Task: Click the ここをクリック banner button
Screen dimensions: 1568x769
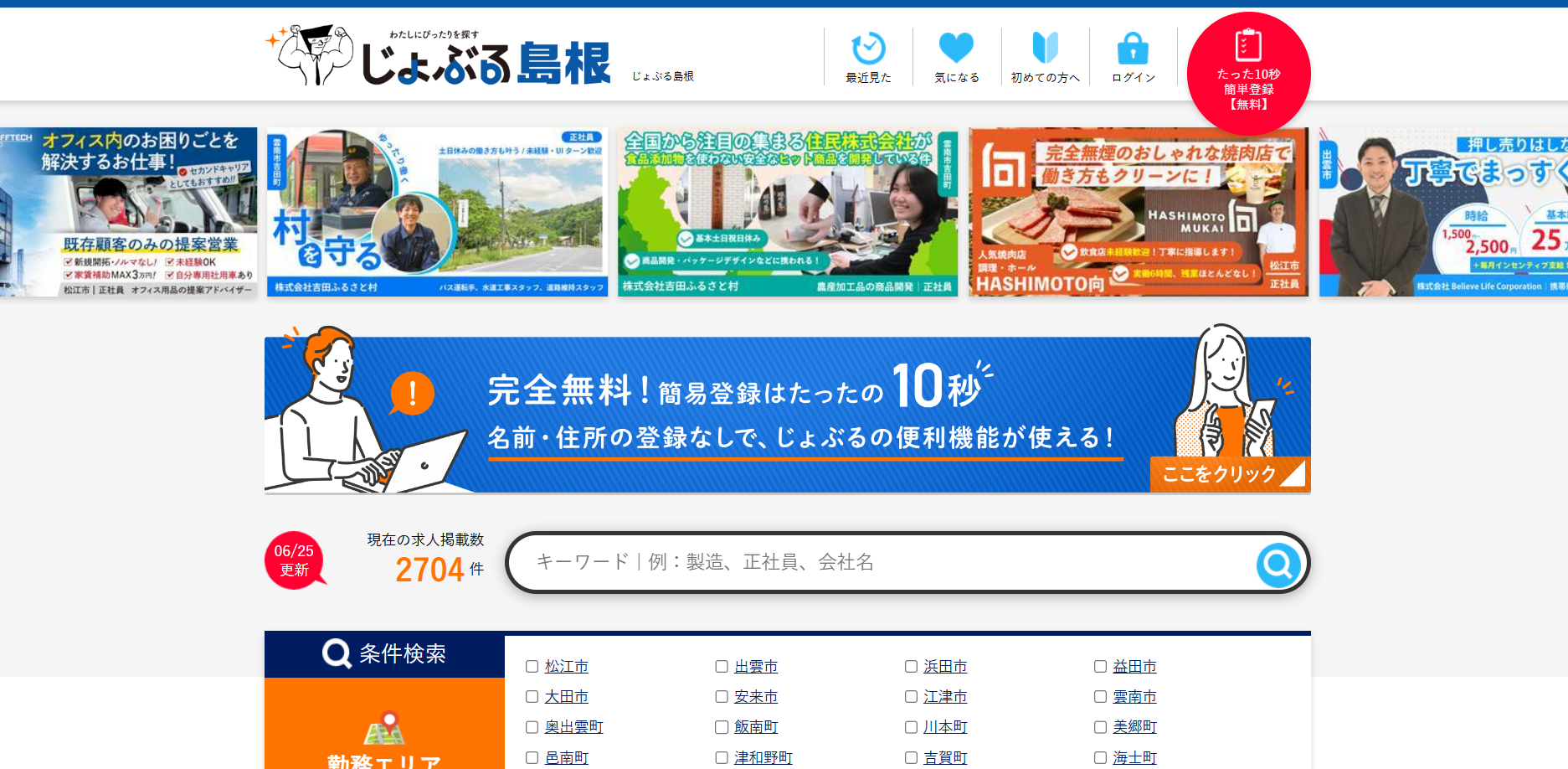Action: click(x=1228, y=474)
